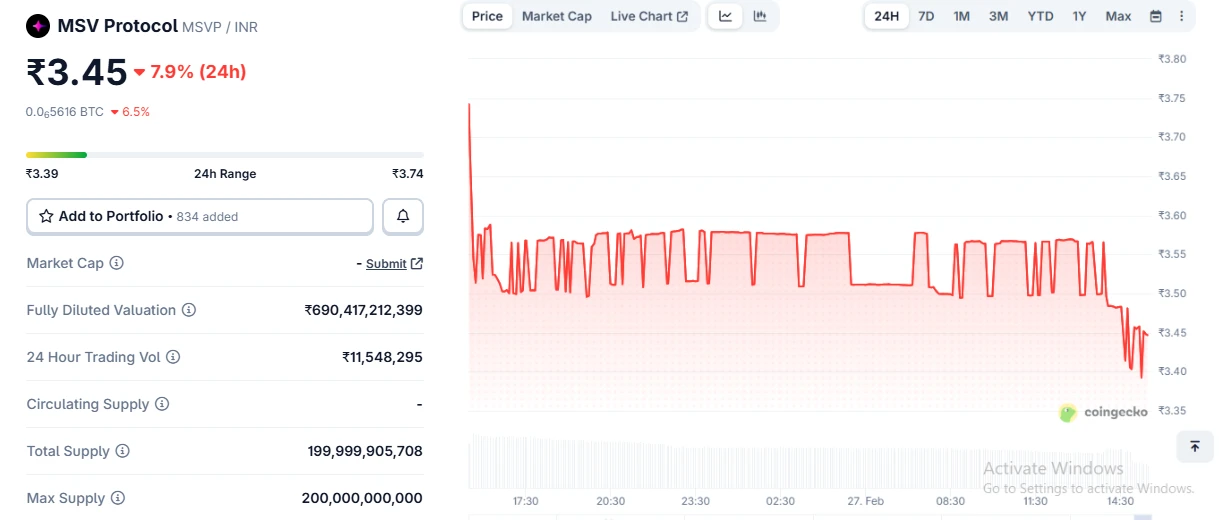Click the star icon in Add to Portfolio
This screenshot has height=520, width=1219.
click(46, 216)
